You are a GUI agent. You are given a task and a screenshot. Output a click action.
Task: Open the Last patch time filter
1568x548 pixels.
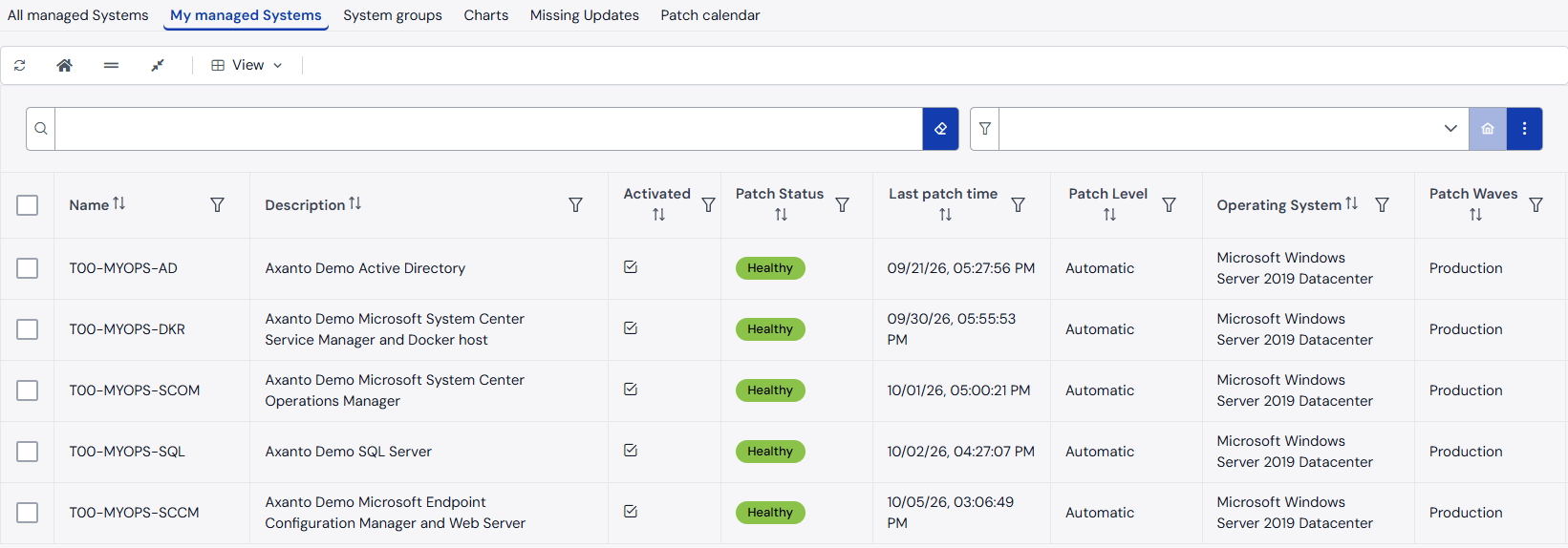1018,205
